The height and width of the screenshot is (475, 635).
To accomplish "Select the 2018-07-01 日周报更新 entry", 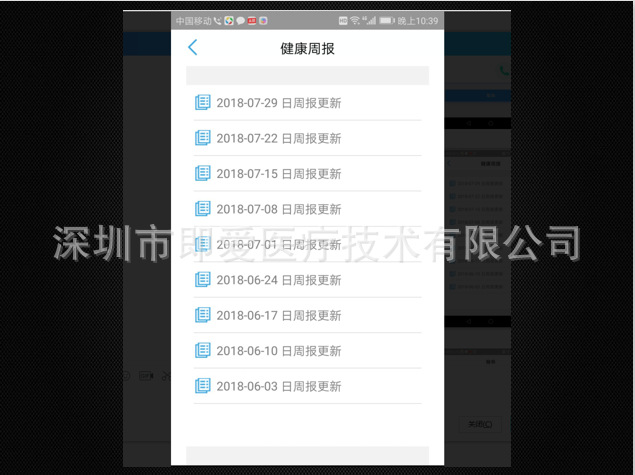I will 307,245.
